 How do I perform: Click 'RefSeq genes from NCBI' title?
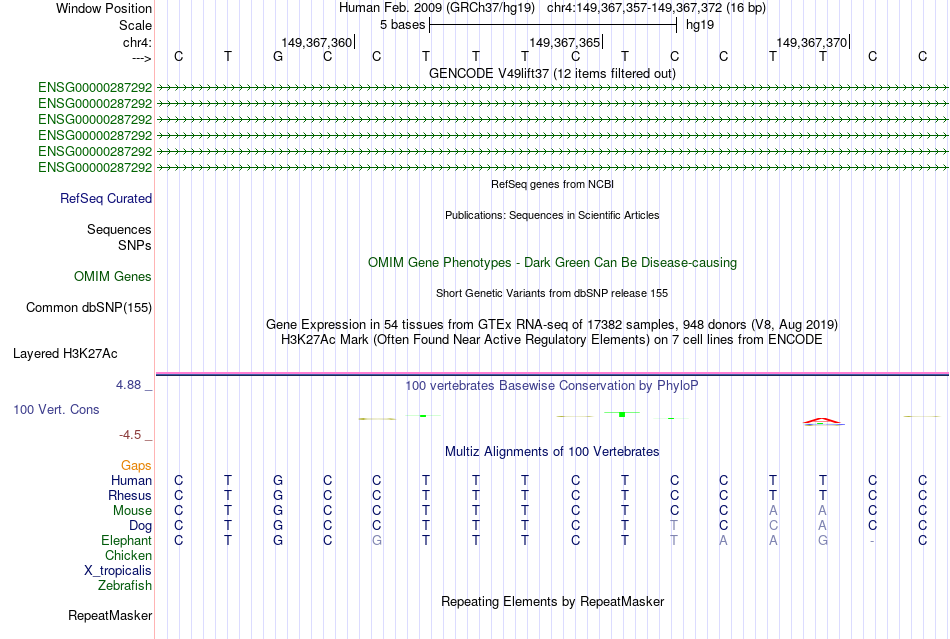[552, 184]
